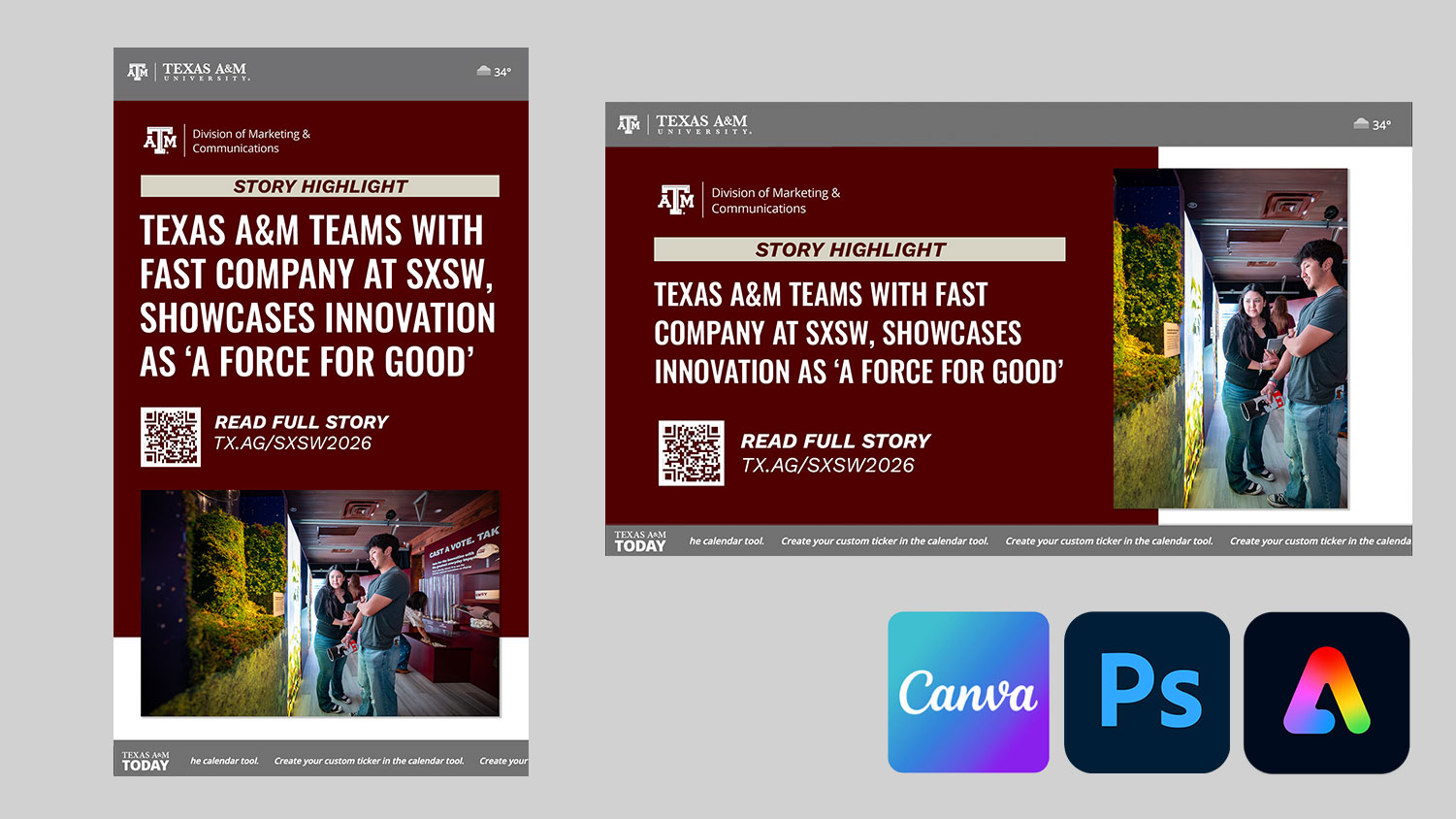The image size is (1456, 819).
Task: Open the Adobe Express rainbow A icon
Action: point(1326,692)
